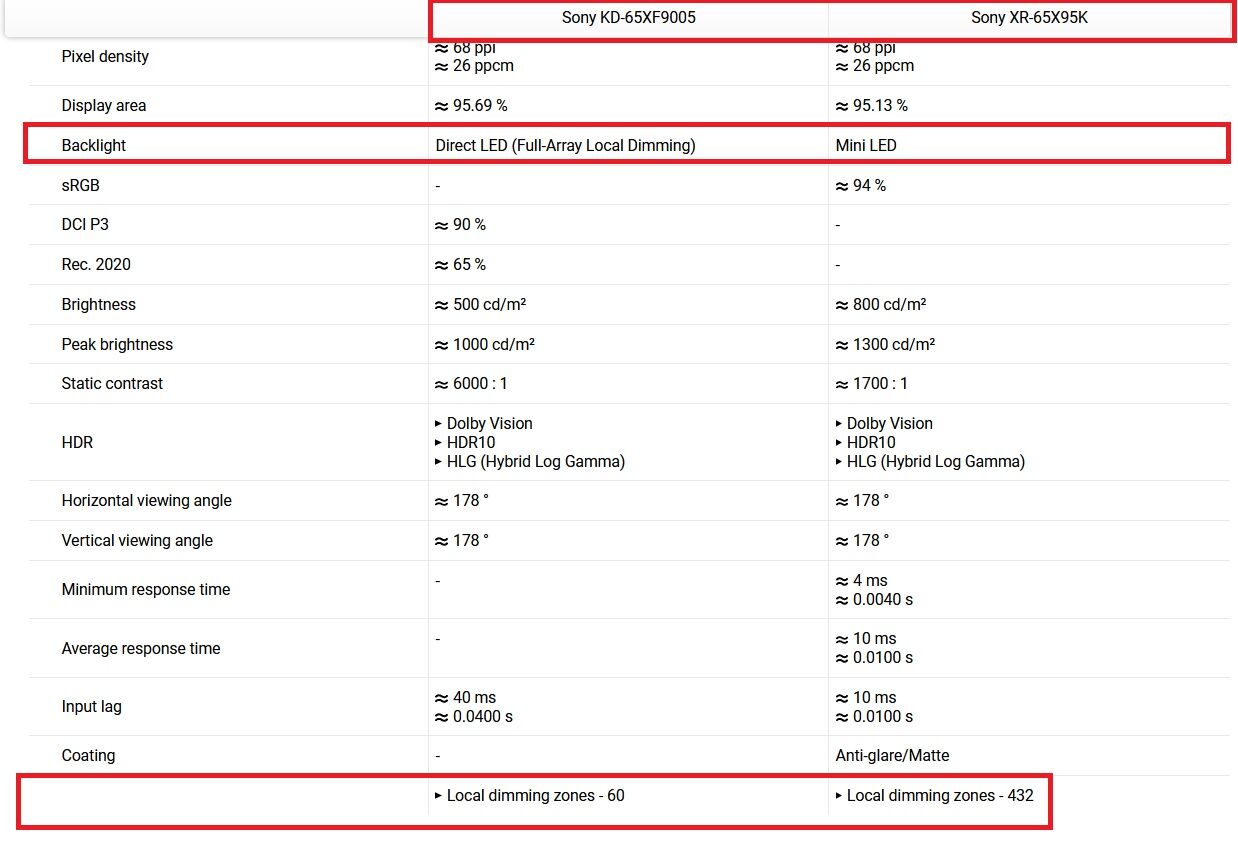Click Direct LED (Full-Array Local Dimming) cell
1238x846 pixels.
[x=565, y=145]
